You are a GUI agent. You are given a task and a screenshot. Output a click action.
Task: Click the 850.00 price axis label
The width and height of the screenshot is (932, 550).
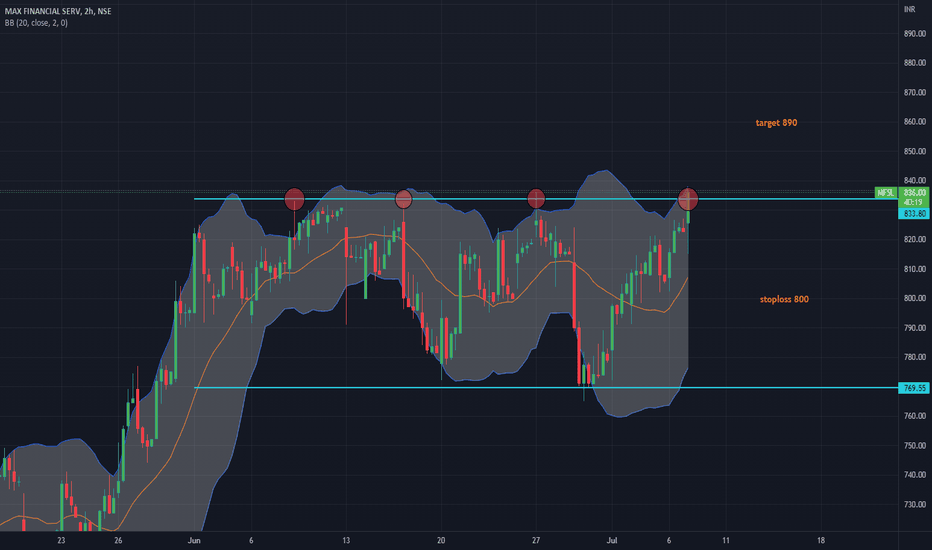[x=915, y=151]
